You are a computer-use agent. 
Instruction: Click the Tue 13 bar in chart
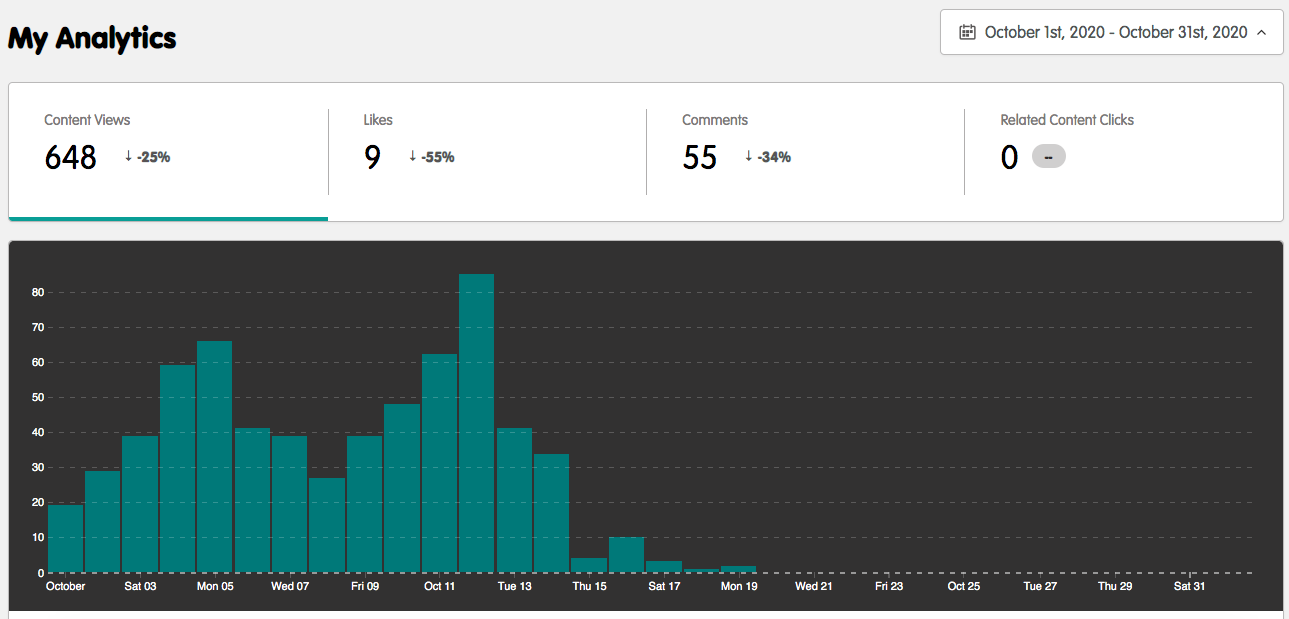[x=514, y=500]
